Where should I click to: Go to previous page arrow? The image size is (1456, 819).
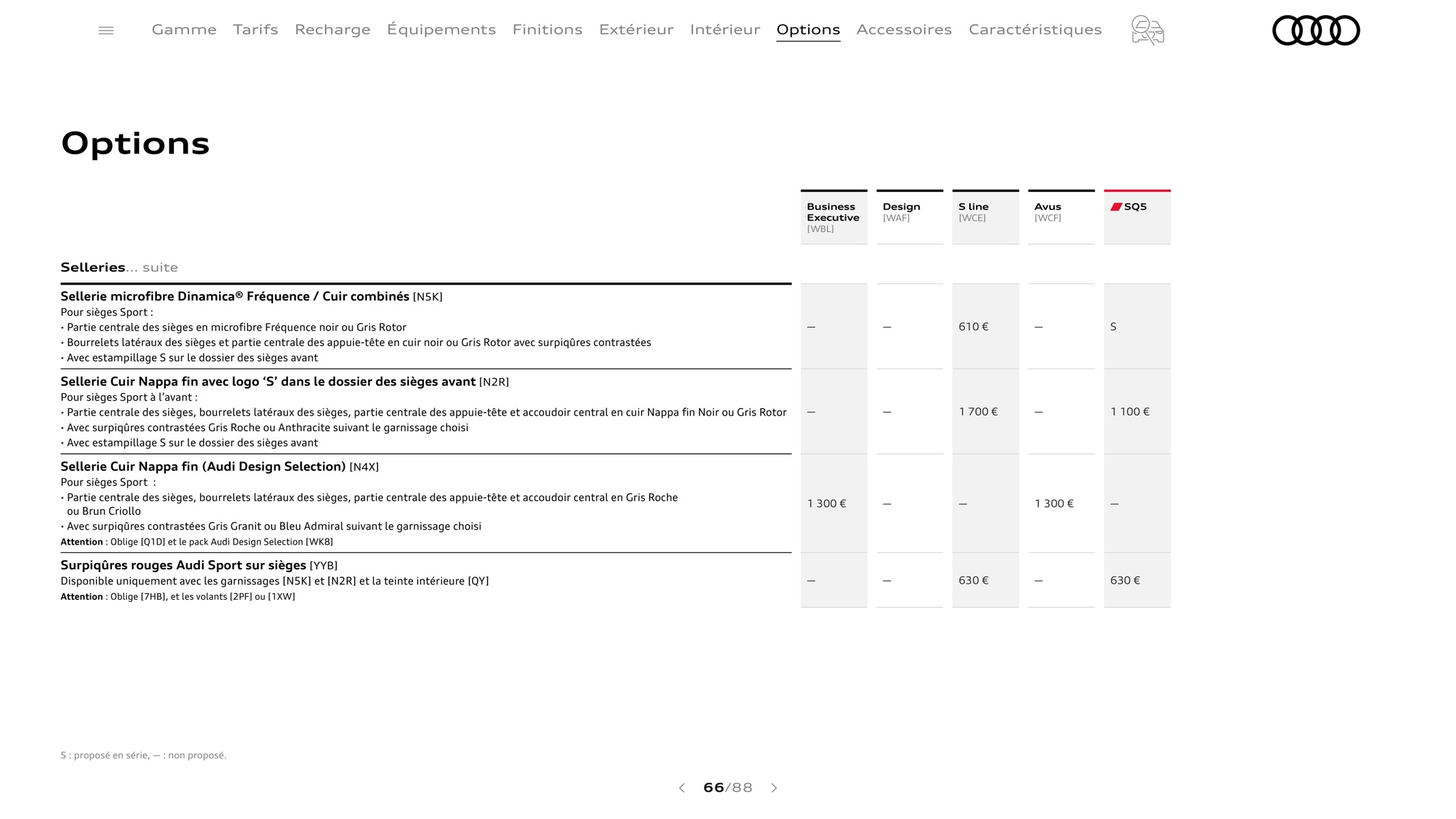coord(681,788)
